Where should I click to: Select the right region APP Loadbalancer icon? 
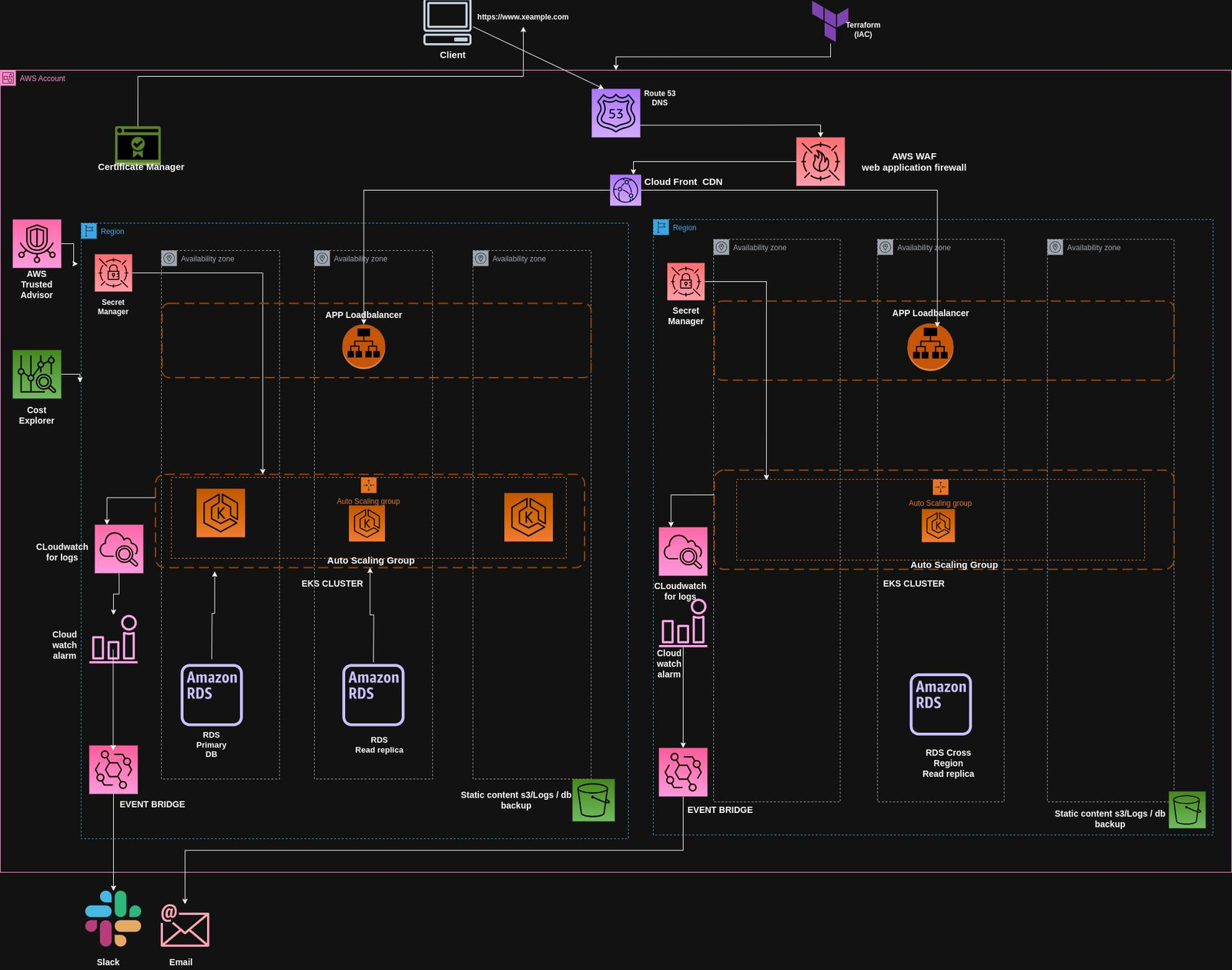pos(930,346)
